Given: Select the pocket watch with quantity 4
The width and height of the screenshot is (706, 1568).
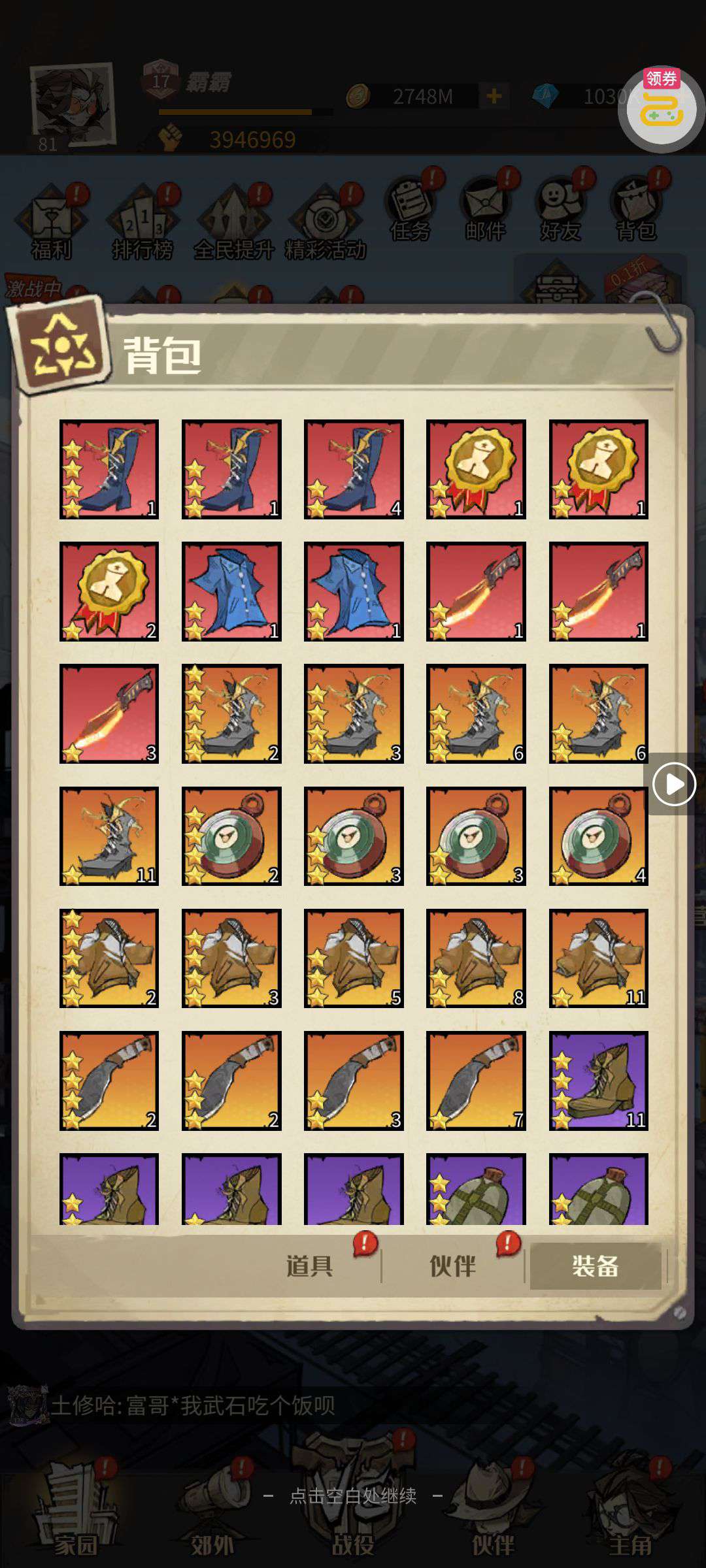Looking at the screenshot, I should point(598,836).
